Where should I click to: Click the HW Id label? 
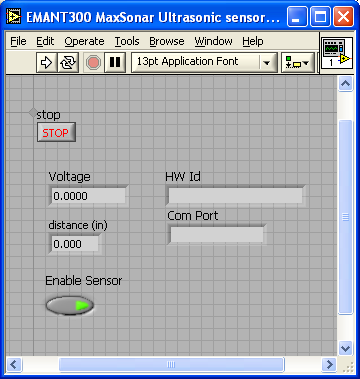point(183,176)
